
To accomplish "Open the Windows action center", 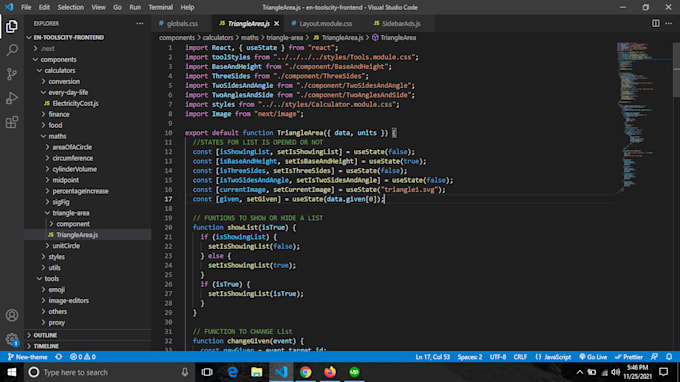I will point(664,372).
